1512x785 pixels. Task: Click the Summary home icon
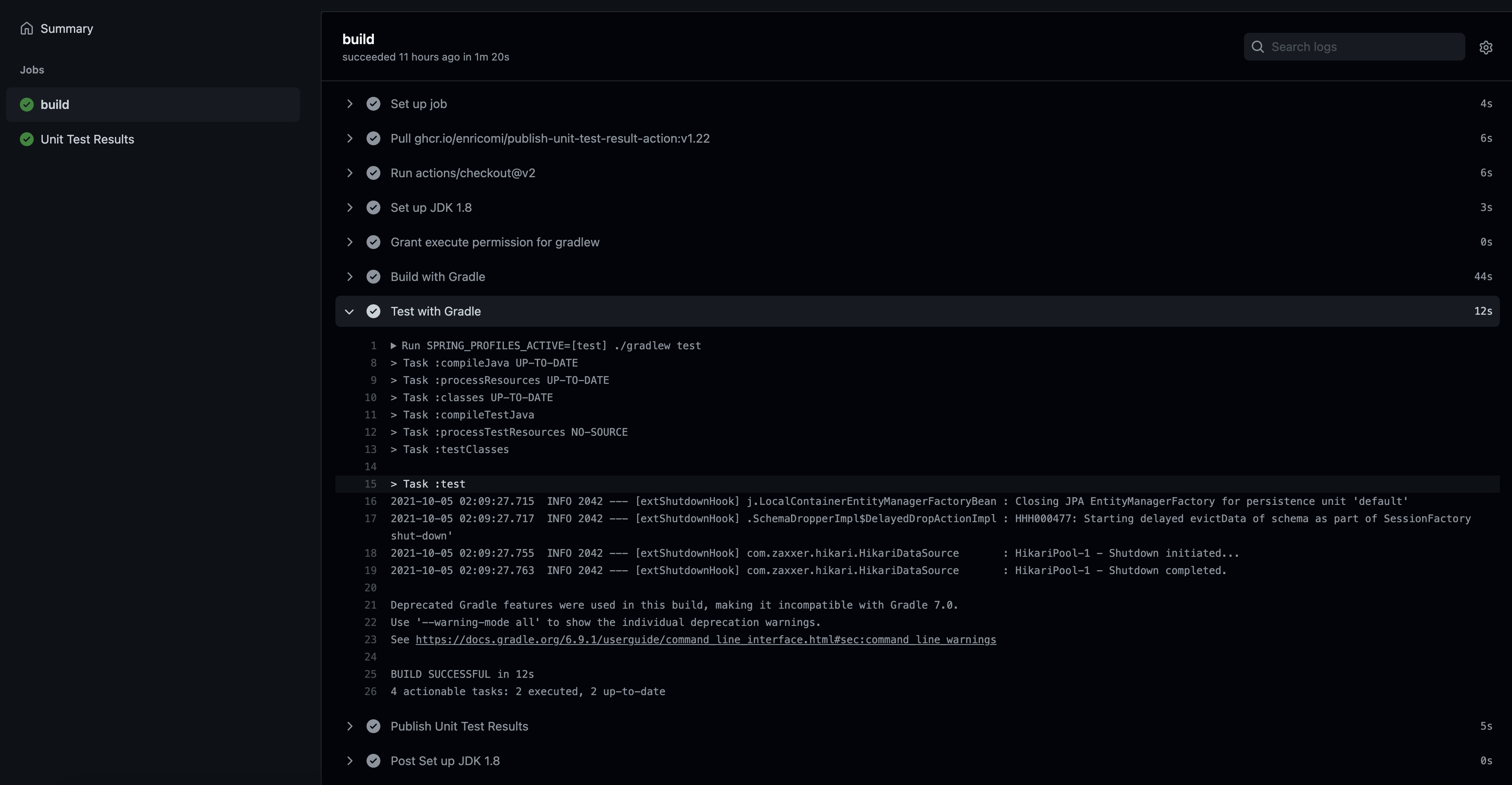(x=26, y=28)
